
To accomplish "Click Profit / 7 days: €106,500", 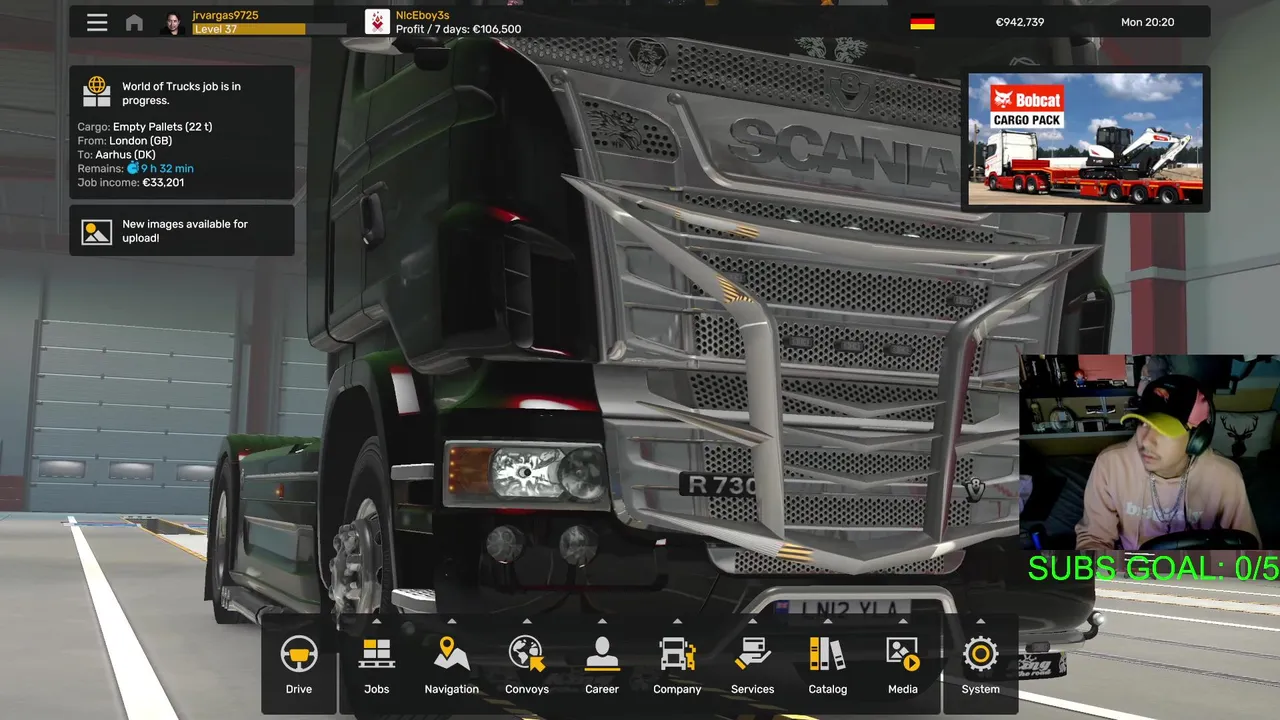I will (x=458, y=30).
